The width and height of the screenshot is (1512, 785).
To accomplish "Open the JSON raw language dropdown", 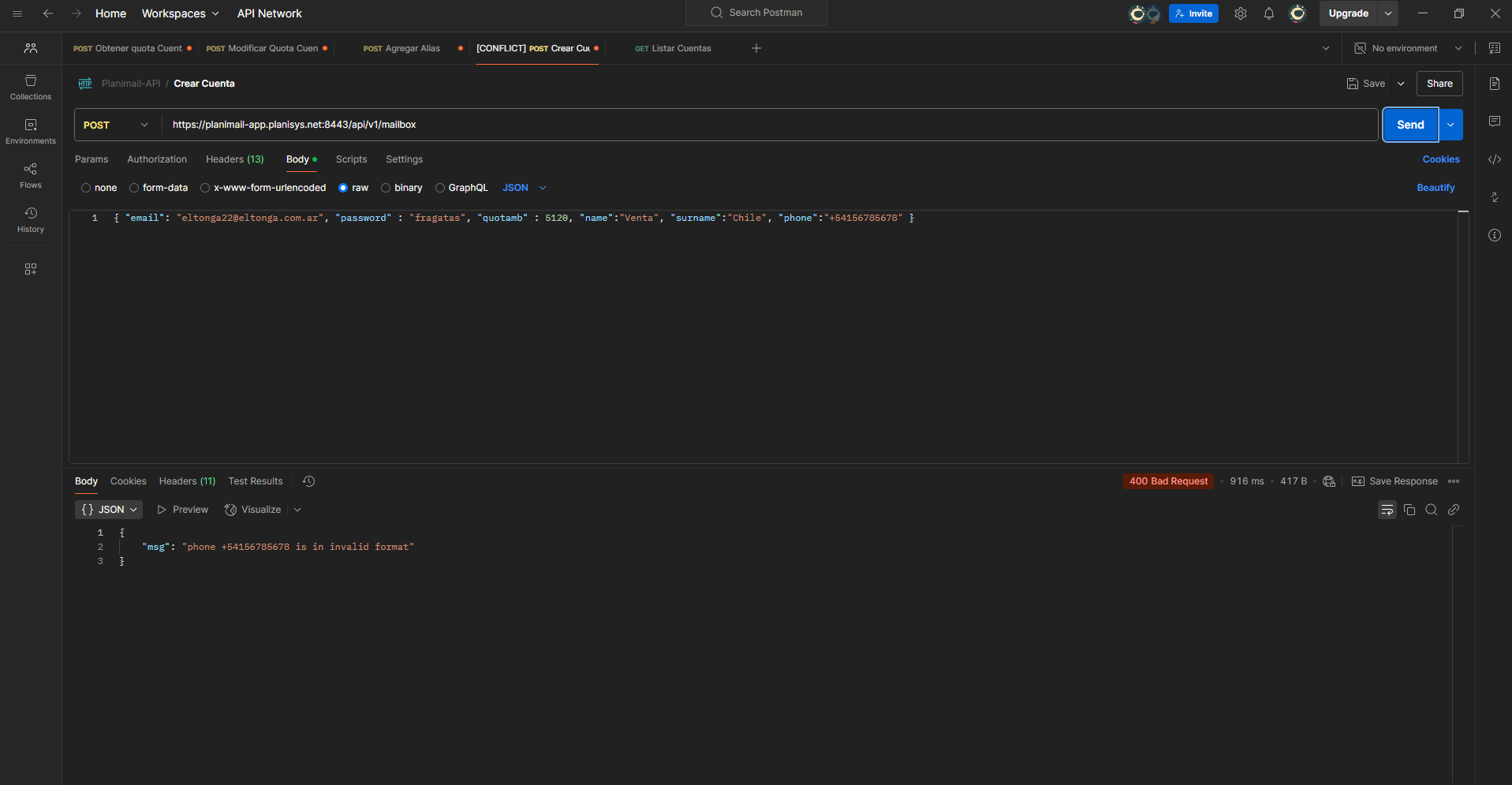I will [x=525, y=188].
